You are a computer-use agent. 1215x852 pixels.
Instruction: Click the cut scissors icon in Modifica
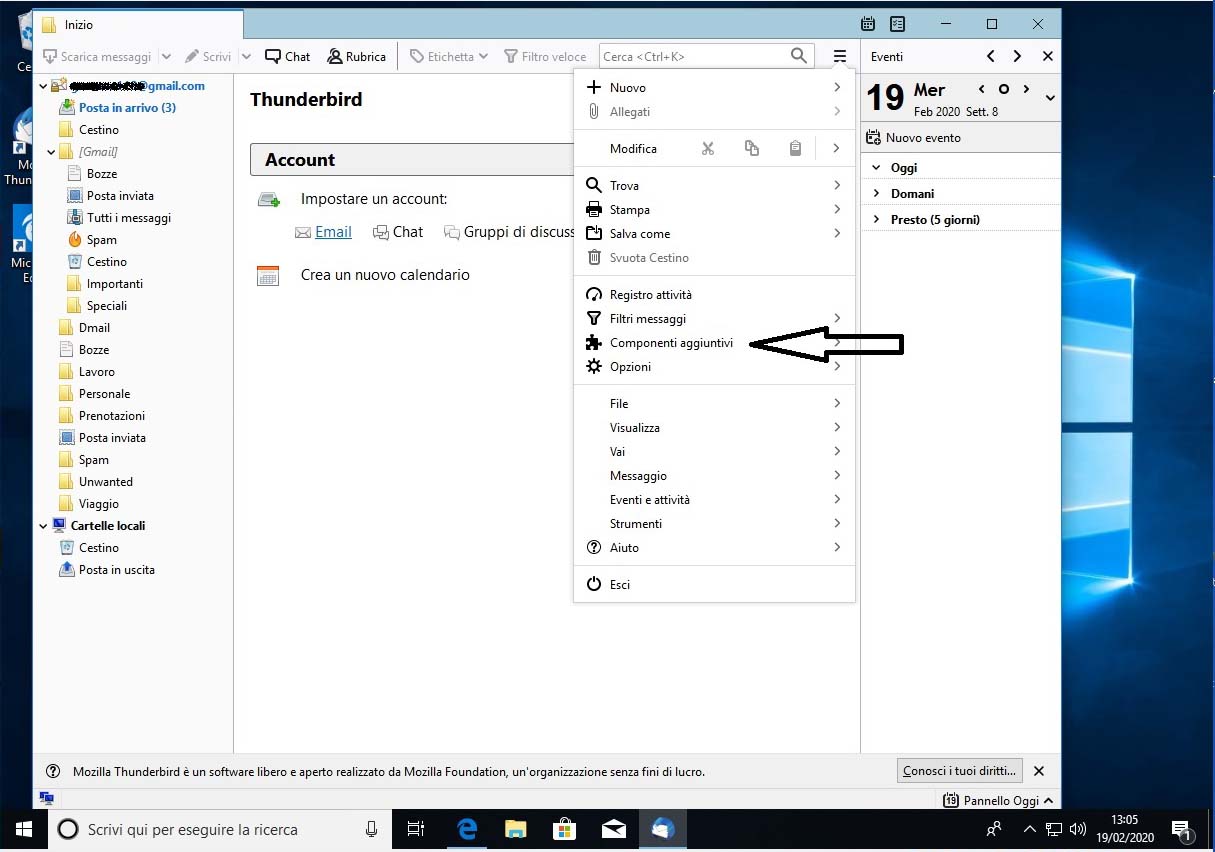[708, 149]
